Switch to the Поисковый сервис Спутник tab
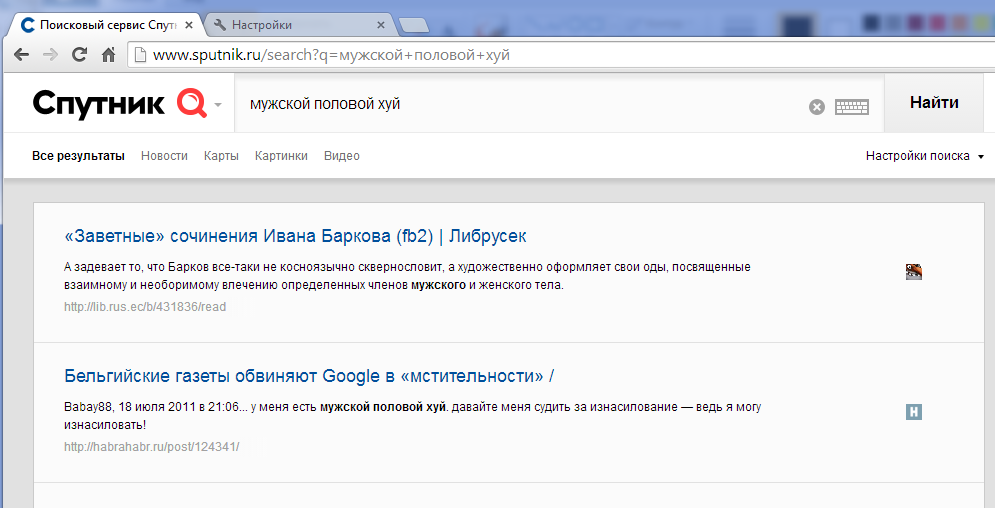 click(106, 25)
